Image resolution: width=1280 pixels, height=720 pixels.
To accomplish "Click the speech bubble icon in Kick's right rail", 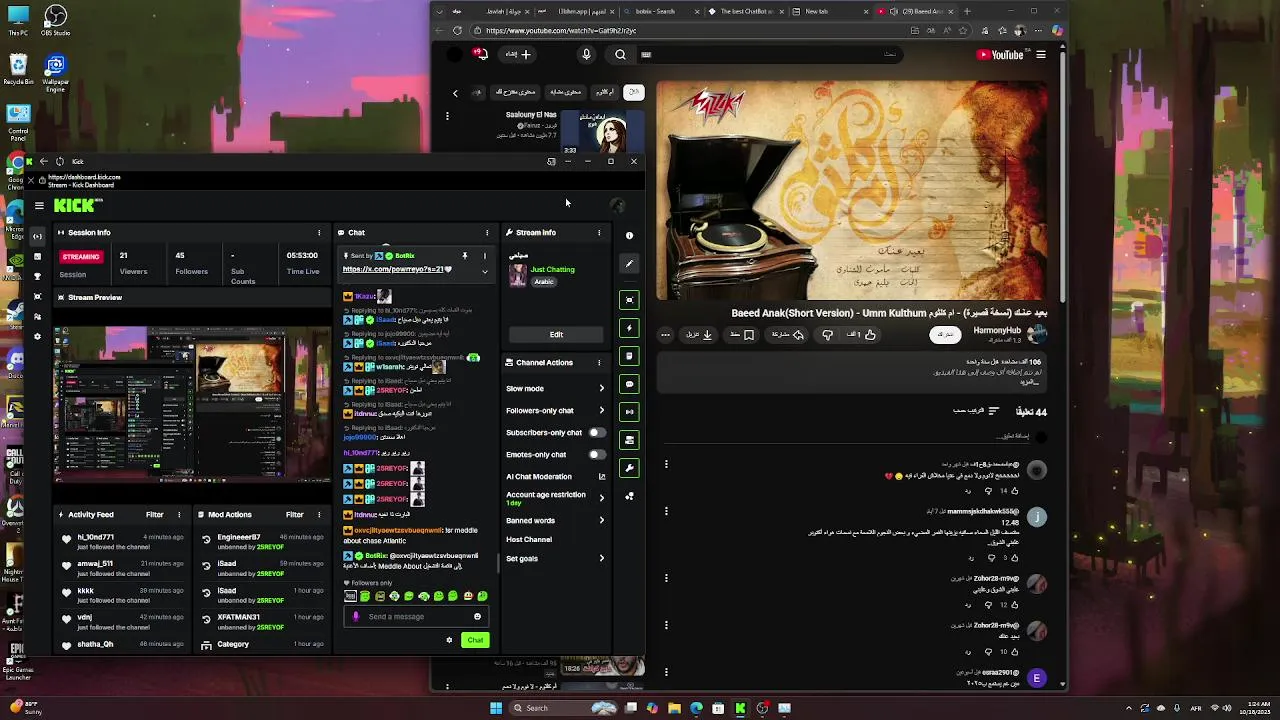I will (629, 384).
